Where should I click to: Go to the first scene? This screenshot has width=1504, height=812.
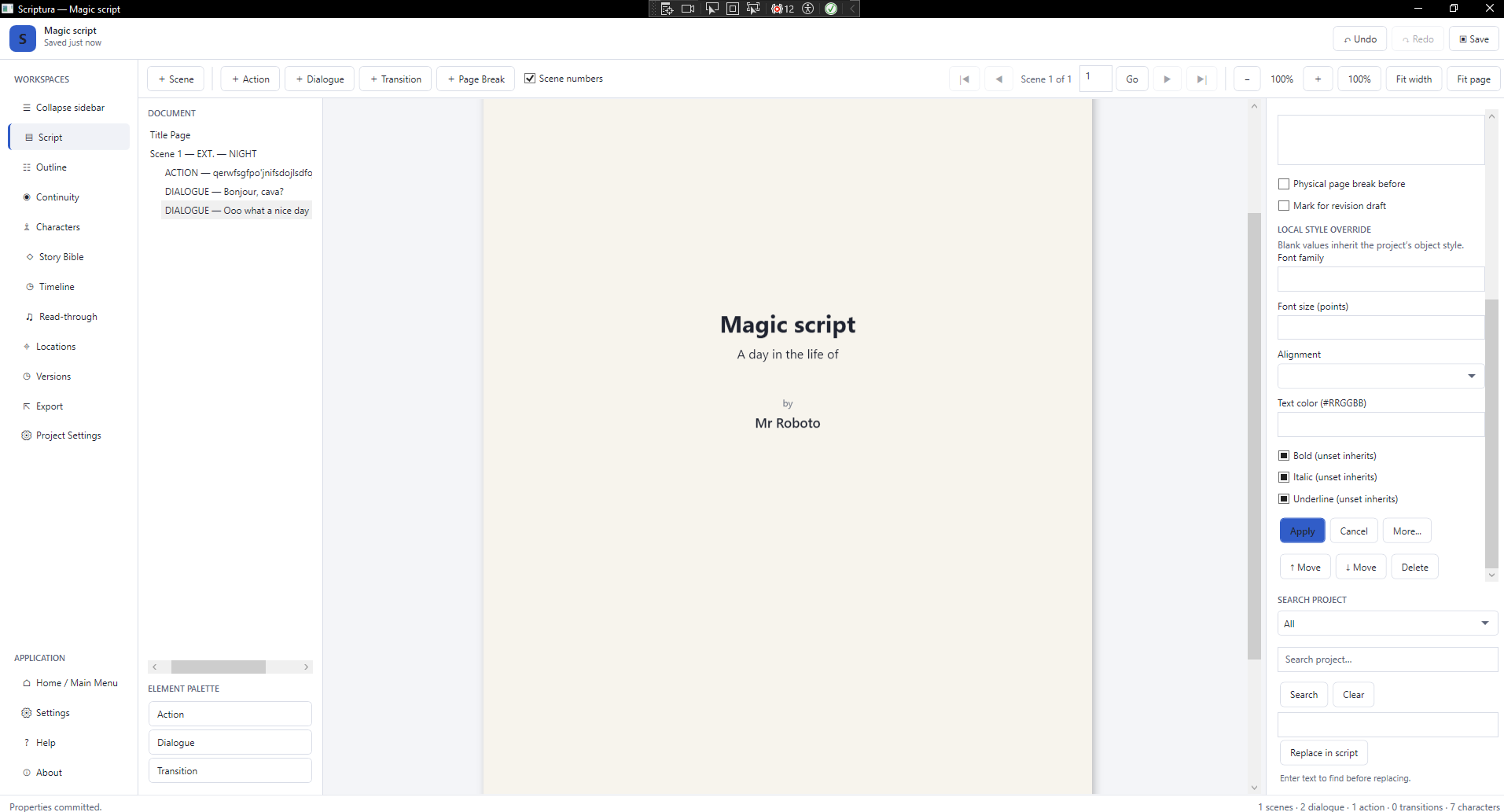point(965,79)
